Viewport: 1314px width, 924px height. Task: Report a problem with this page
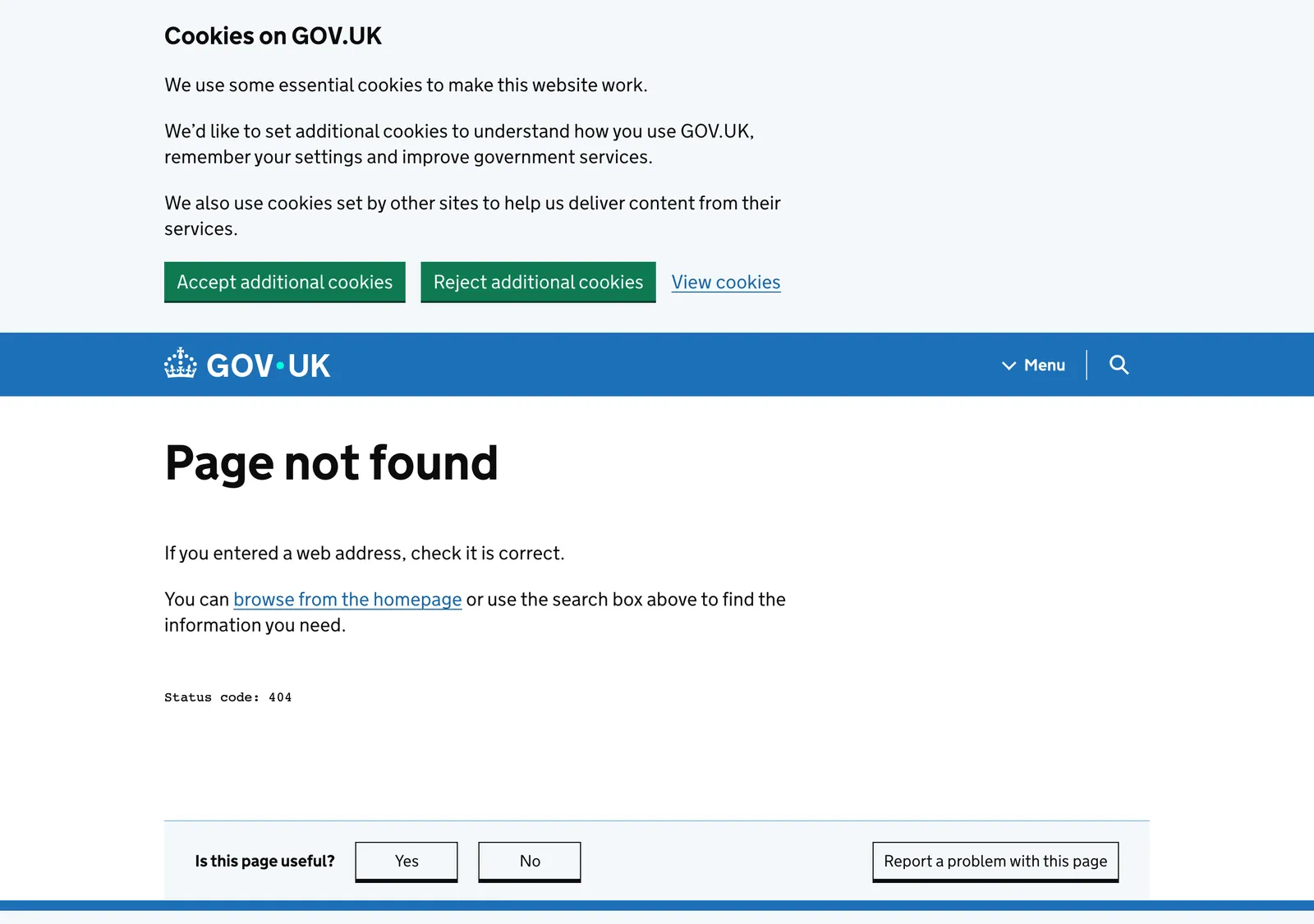click(x=995, y=862)
